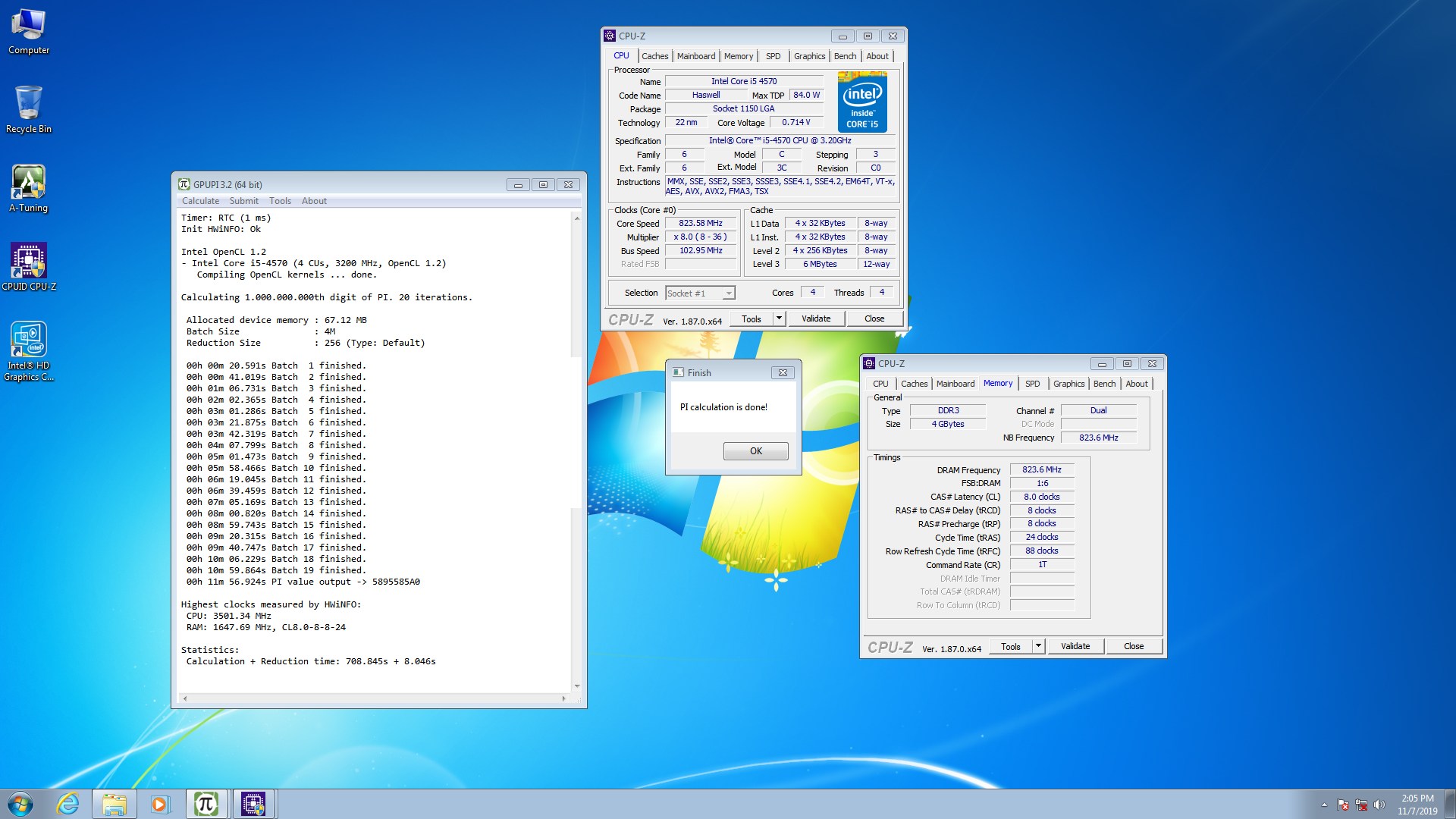1456x819 pixels.
Task: Open the Tools menu in GPUPI
Action: 280,201
